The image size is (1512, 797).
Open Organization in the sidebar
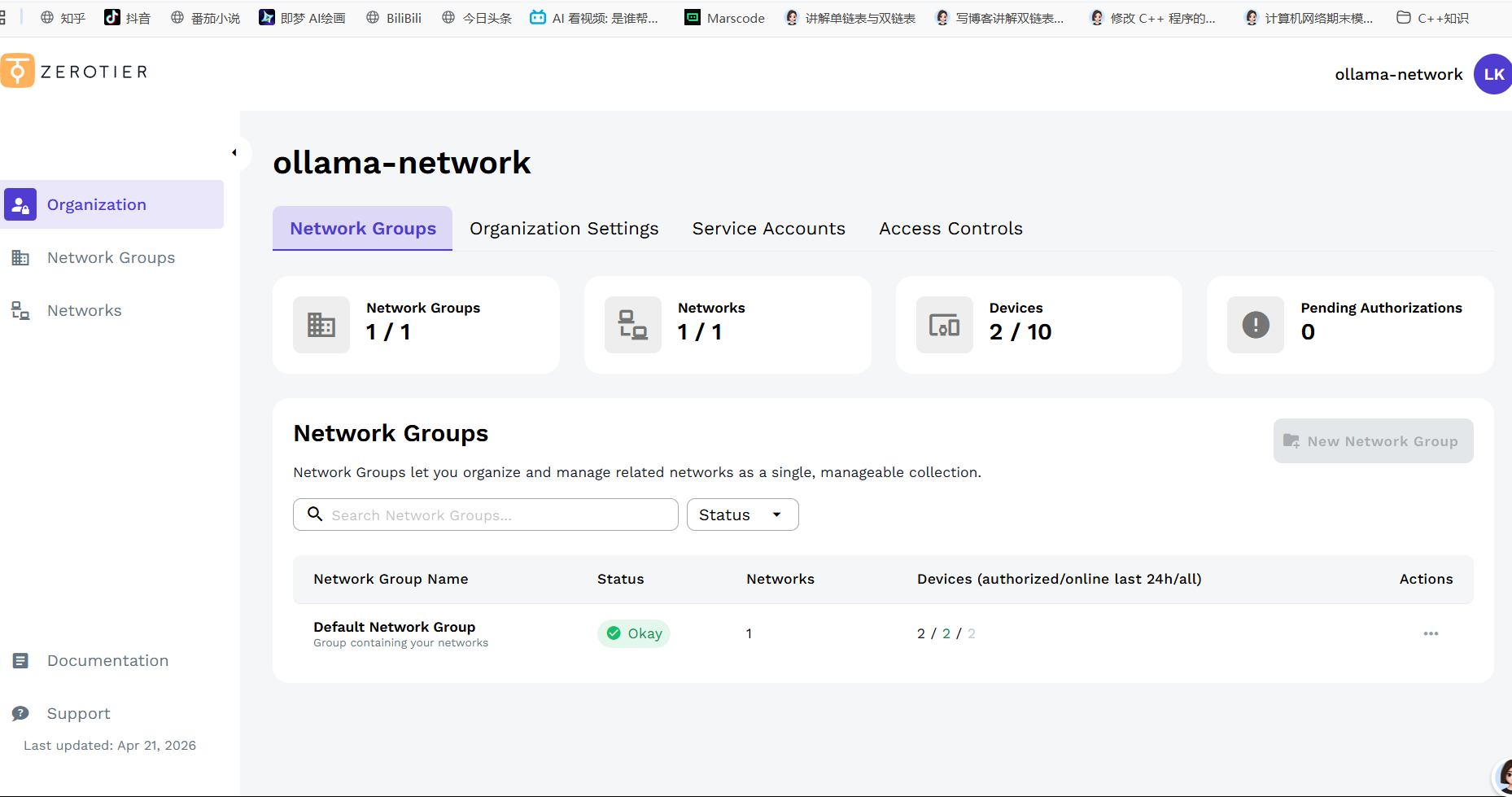pyautogui.click(x=112, y=204)
